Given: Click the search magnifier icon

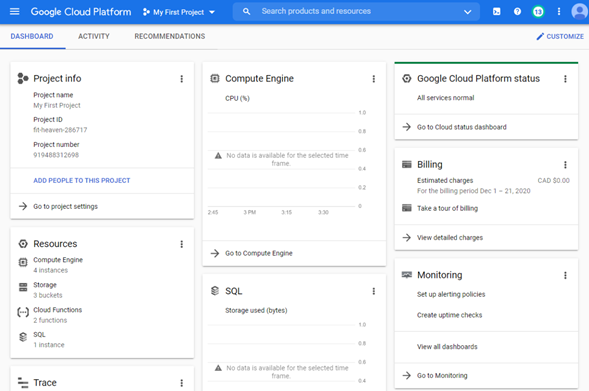Looking at the screenshot, I should 246,12.
